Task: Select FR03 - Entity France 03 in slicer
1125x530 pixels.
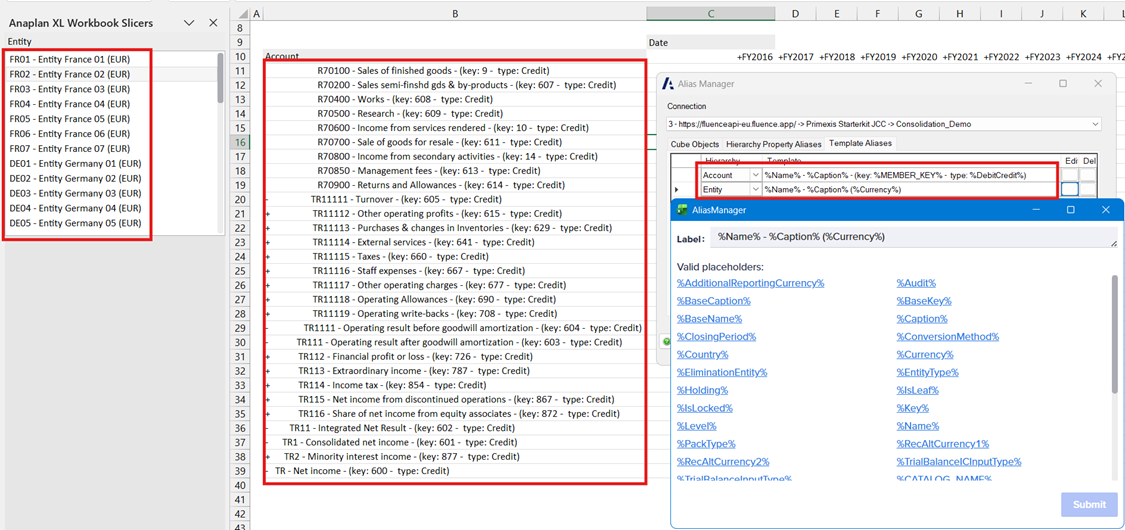Action: [x=70, y=89]
